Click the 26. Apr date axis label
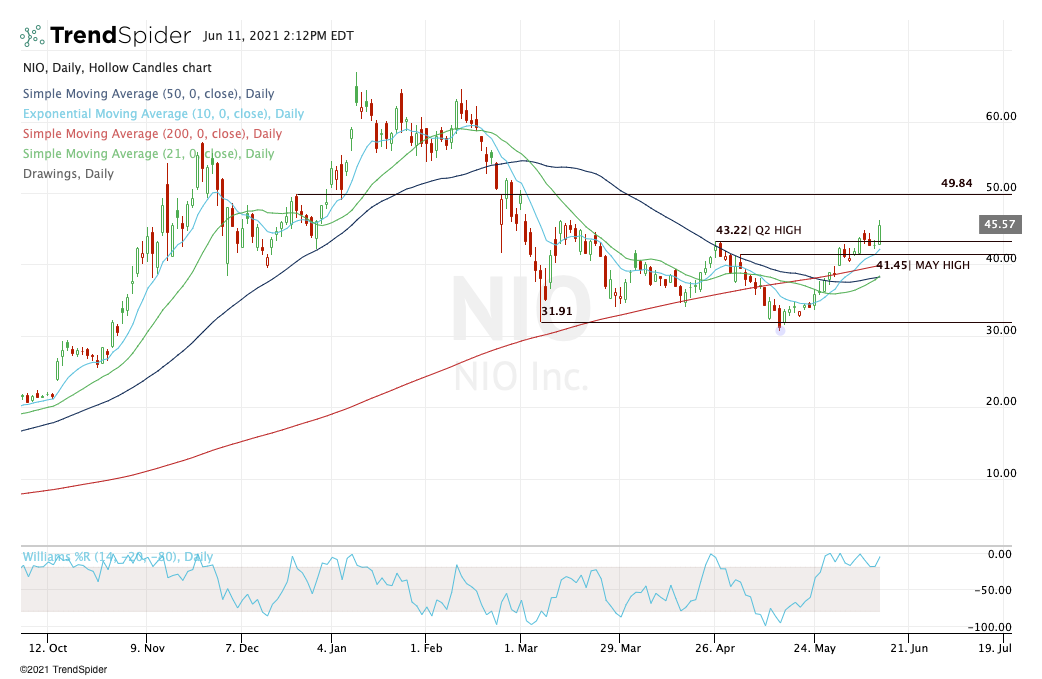Screen dimensions: 1042x679 715,648
